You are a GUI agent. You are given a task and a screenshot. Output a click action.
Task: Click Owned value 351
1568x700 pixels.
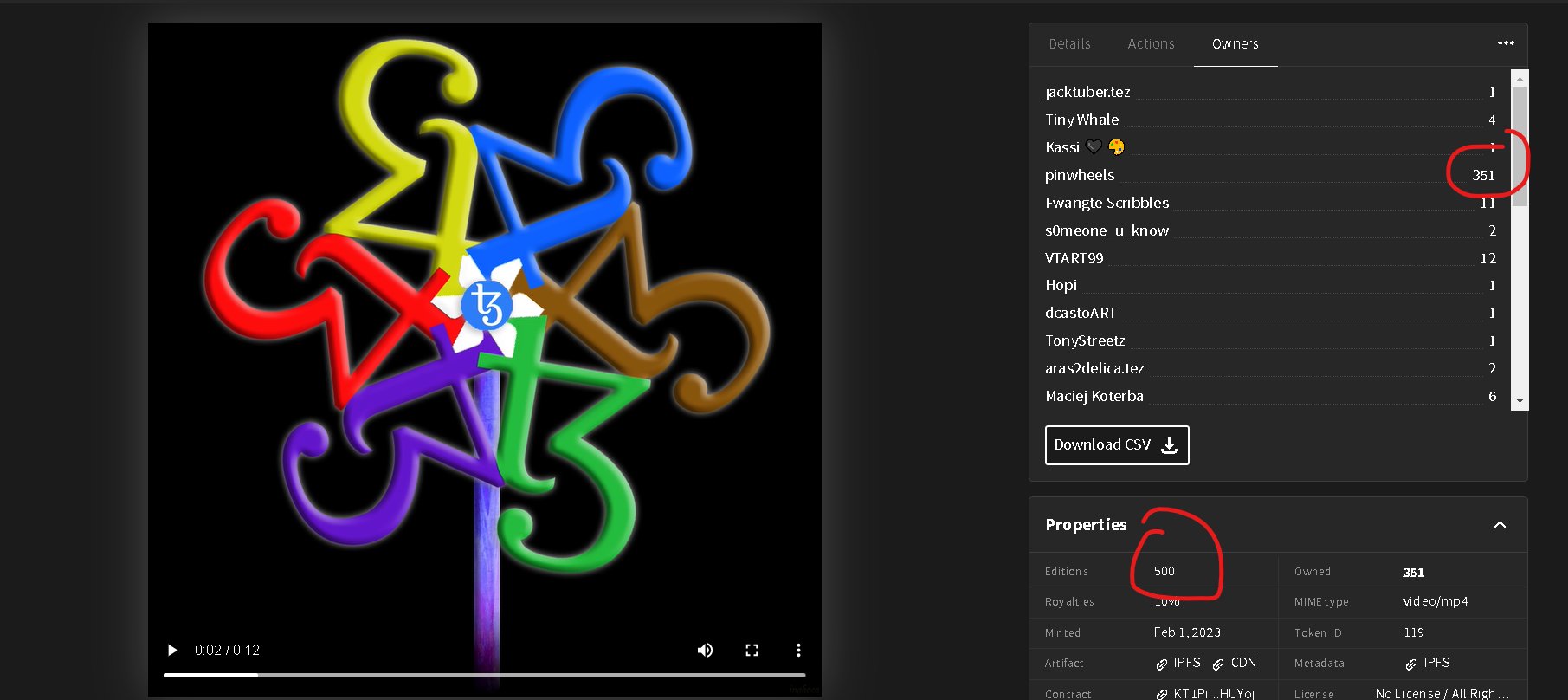click(x=1414, y=572)
